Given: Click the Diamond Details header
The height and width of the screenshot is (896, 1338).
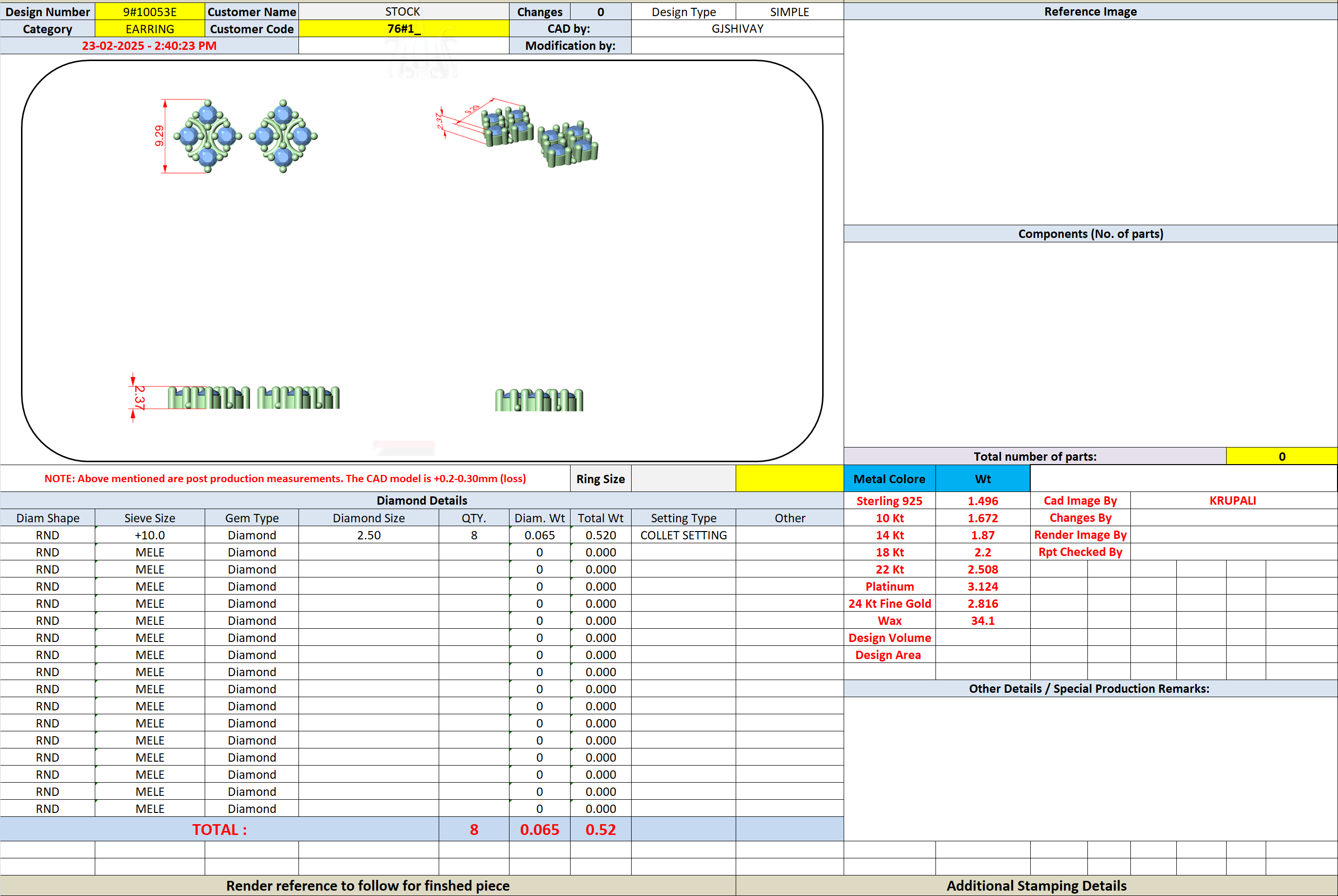Looking at the screenshot, I should pos(422,501).
